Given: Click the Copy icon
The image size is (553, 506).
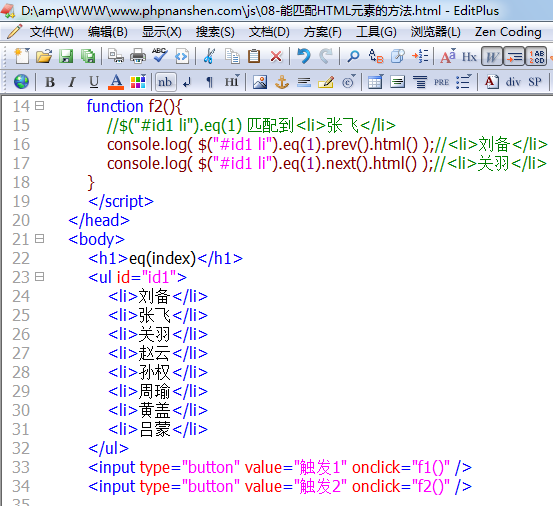Looking at the screenshot, I should point(232,56).
